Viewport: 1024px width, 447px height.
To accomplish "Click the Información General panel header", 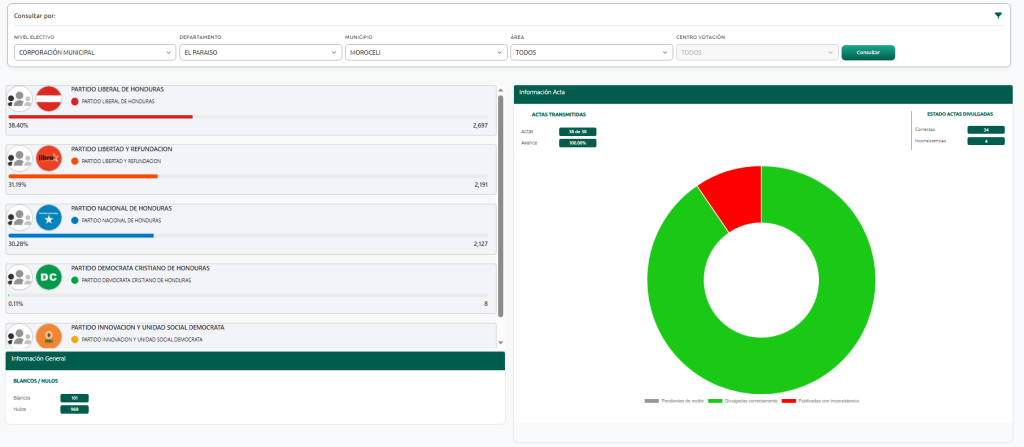I will pos(255,358).
